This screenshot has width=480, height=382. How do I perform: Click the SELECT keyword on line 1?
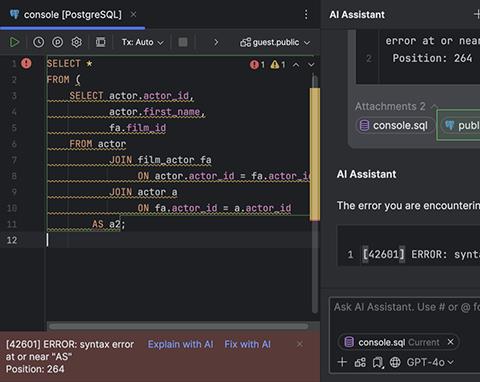(63, 64)
